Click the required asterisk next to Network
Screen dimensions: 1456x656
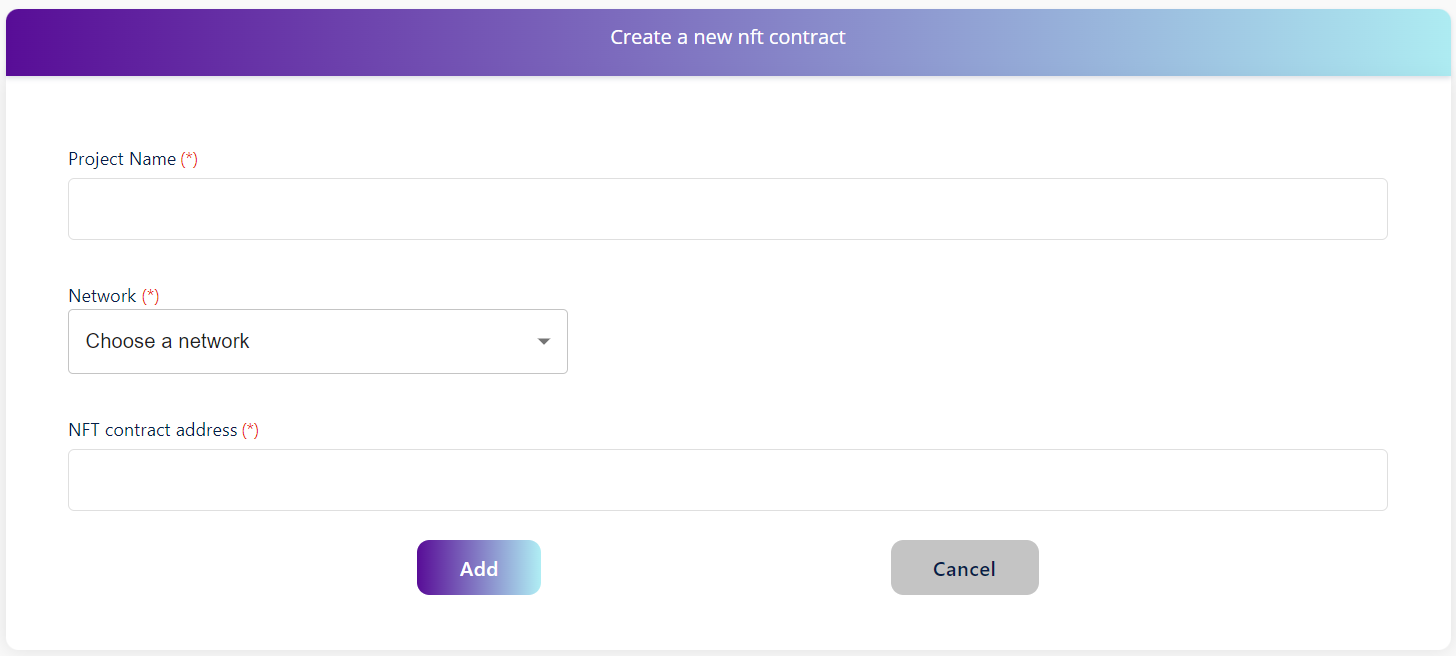coord(150,296)
